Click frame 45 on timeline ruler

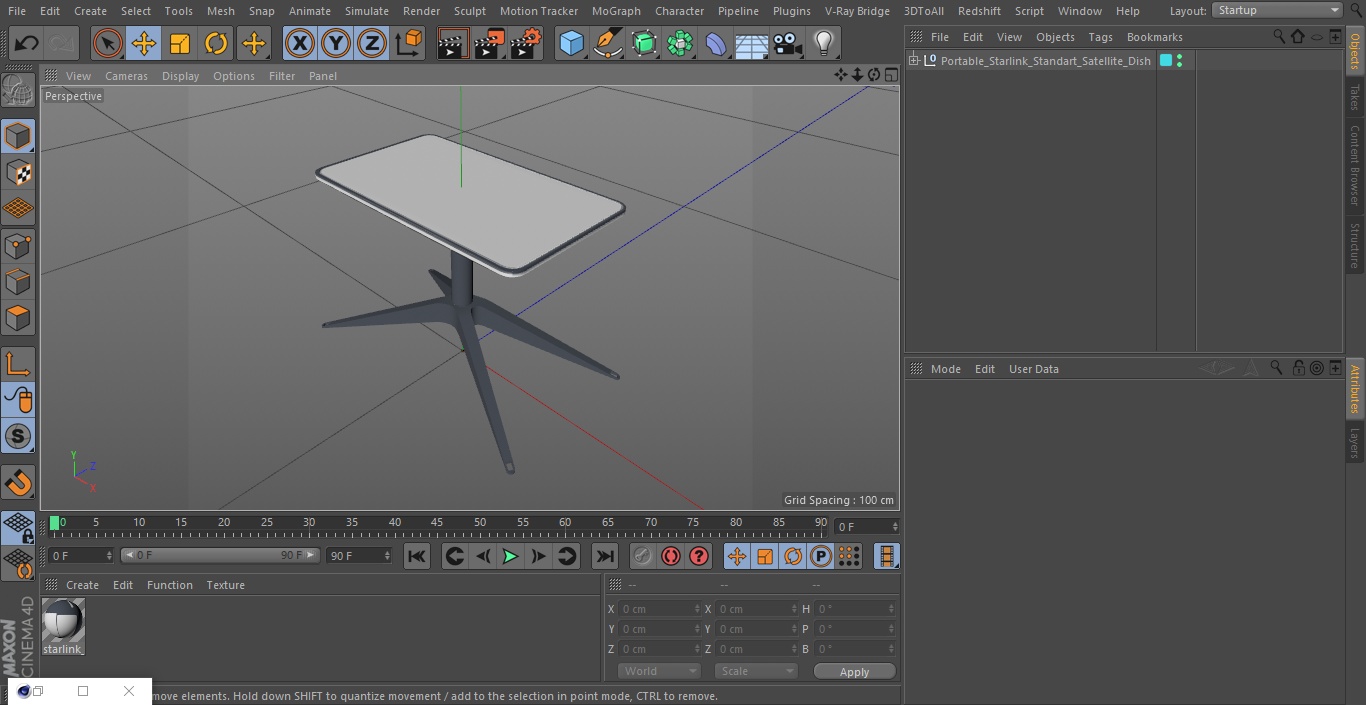437,522
